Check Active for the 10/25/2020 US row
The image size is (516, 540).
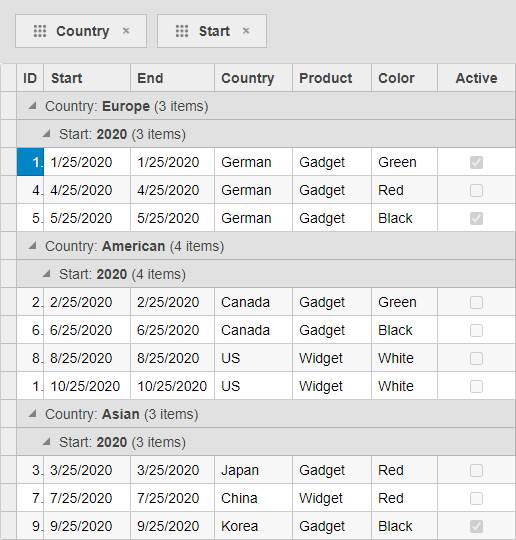[476, 386]
